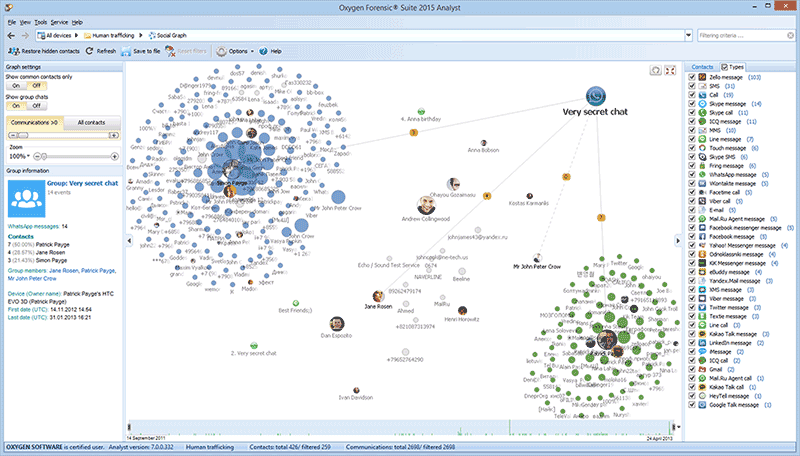Click the Options gear icon
Viewport: 800px width, 456px height.
221,51
